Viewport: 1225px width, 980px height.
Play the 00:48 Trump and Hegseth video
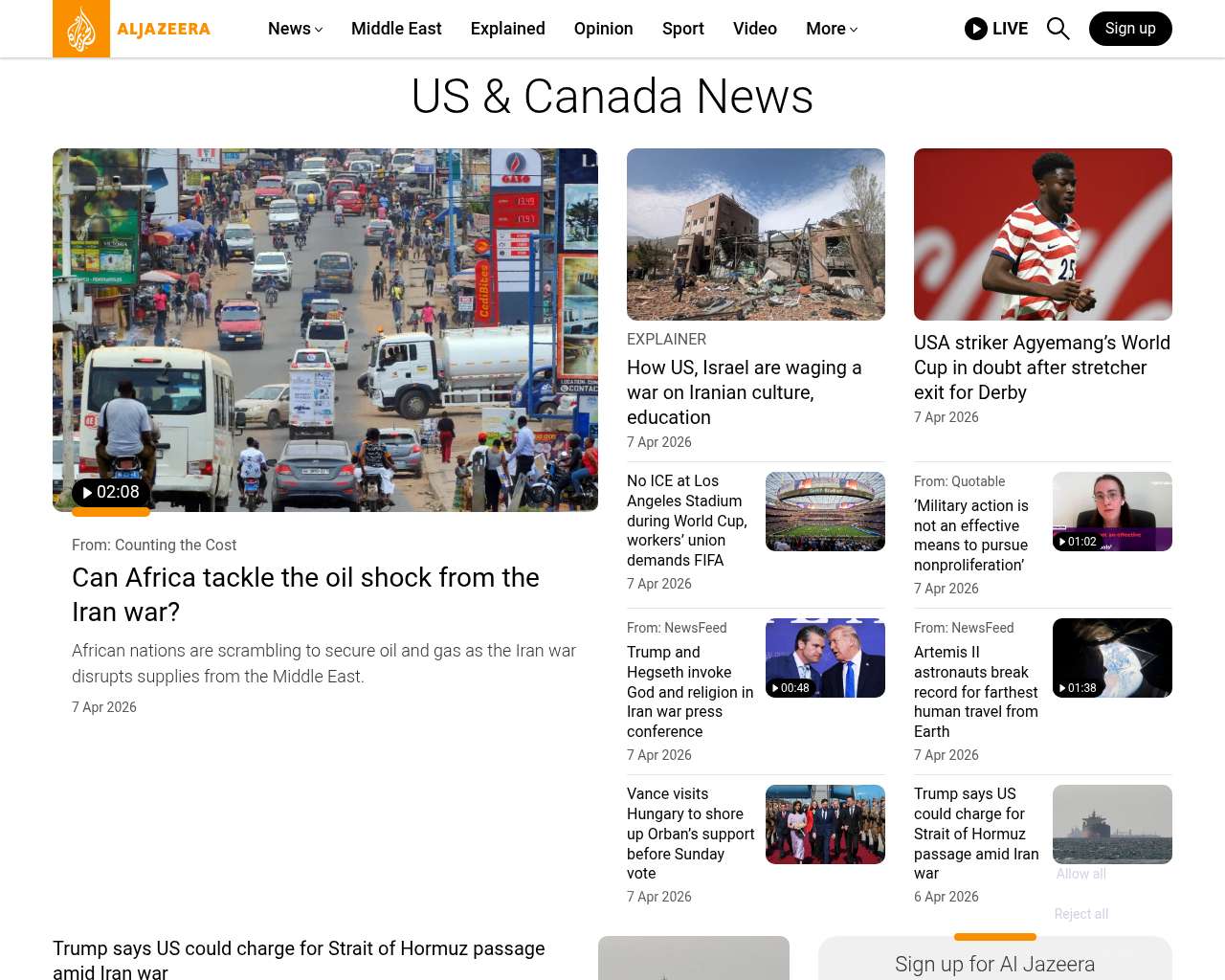(791, 688)
